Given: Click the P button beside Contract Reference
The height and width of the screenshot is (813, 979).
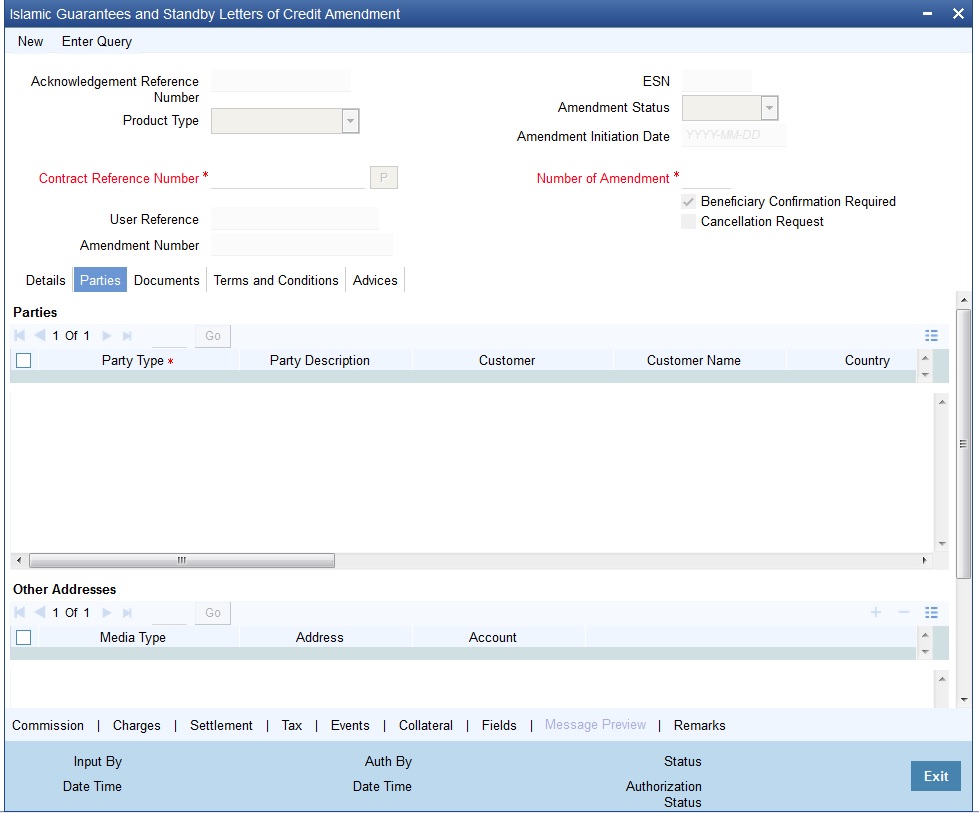Looking at the screenshot, I should click(x=384, y=178).
